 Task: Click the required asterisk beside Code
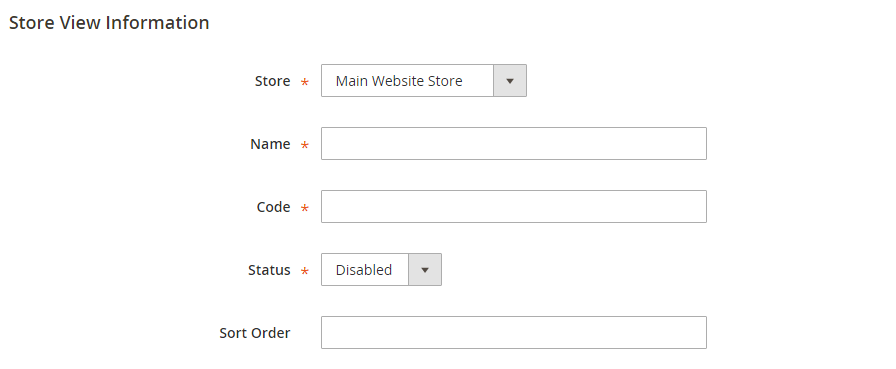click(x=305, y=208)
